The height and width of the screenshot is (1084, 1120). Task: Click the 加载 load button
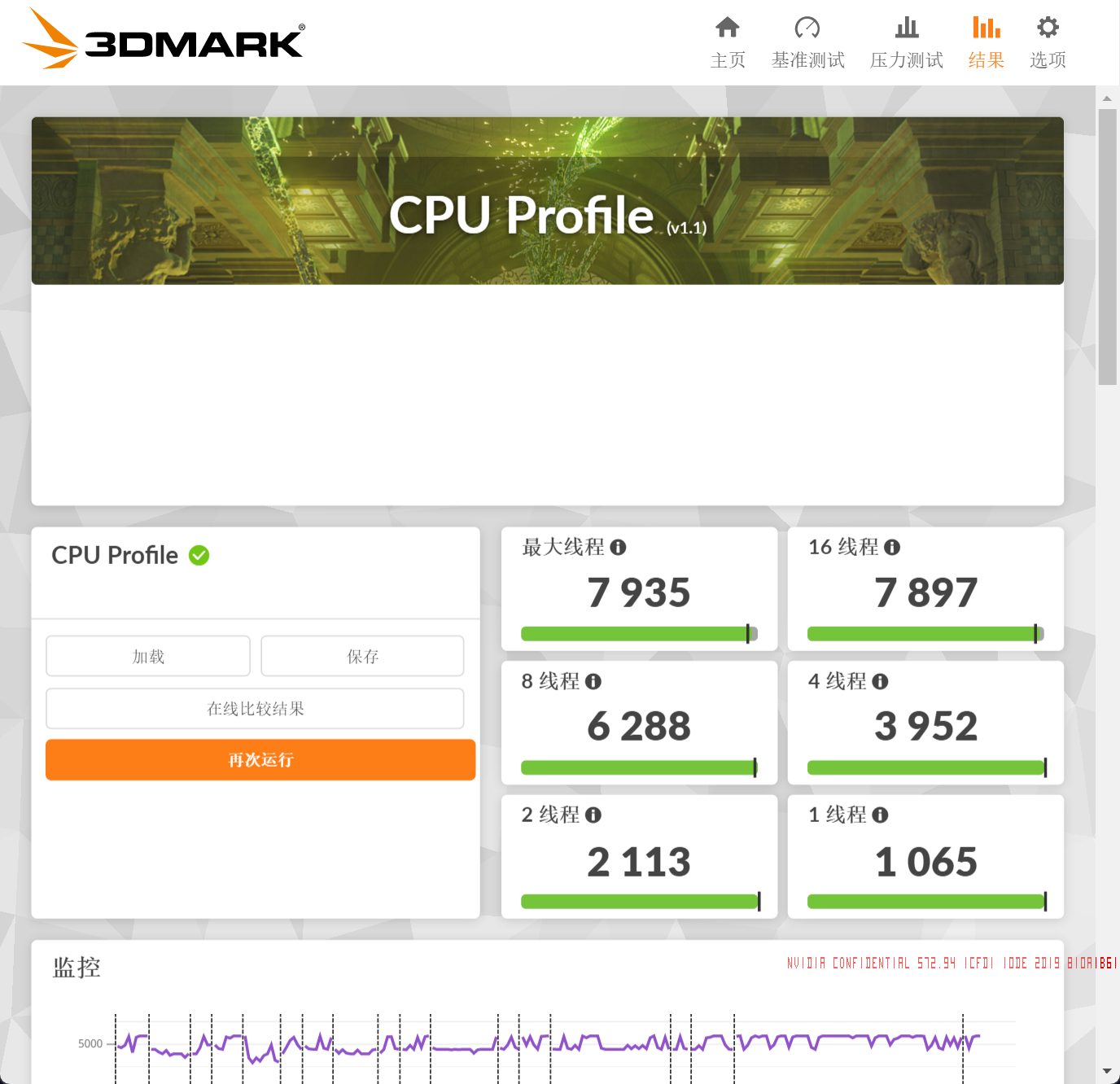[x=148, y=656]
